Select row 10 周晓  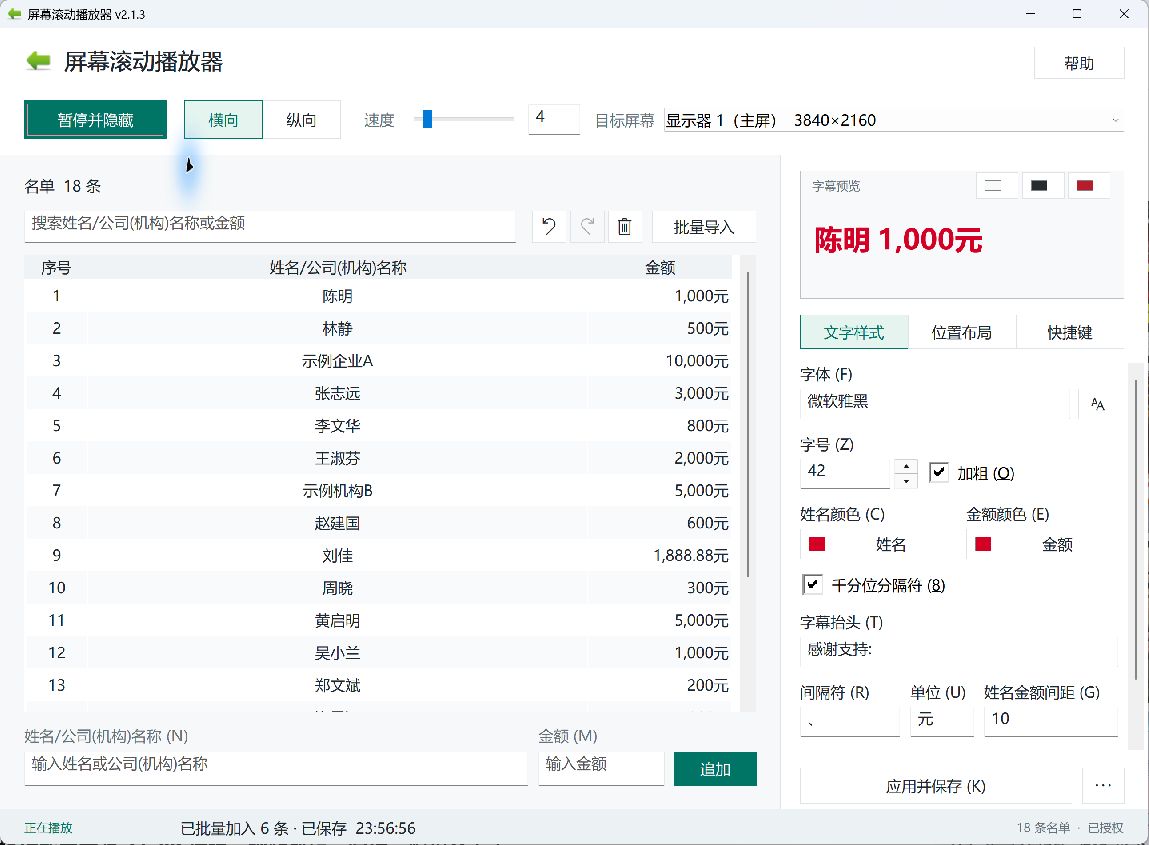click(378, 588)
